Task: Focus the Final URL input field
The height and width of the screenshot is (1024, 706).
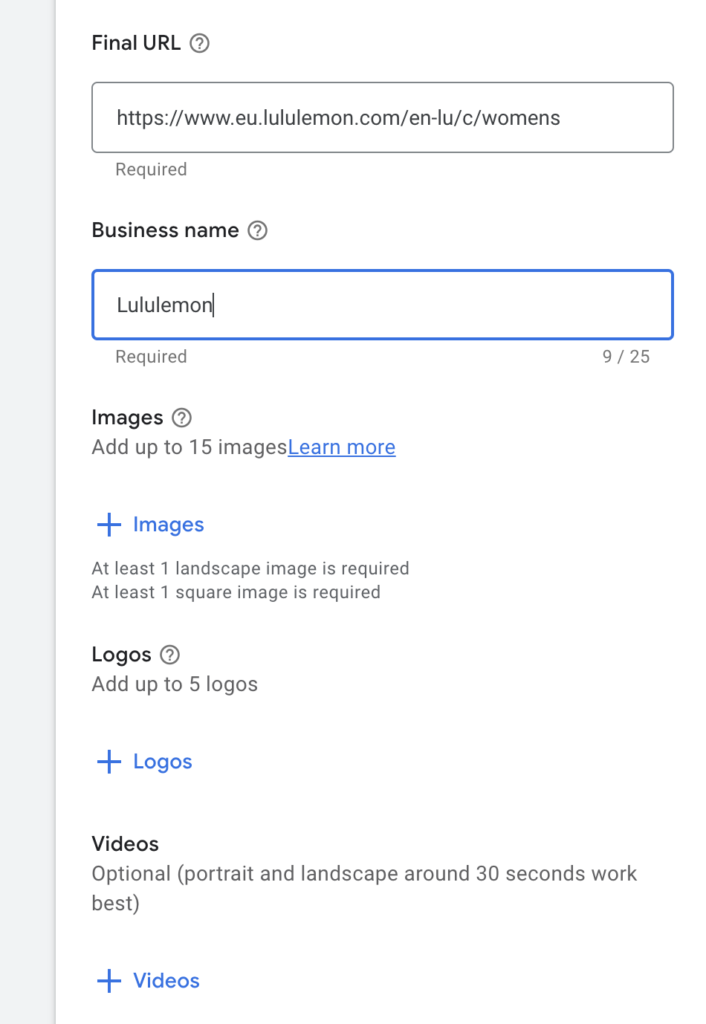Action: click(383, 118)
